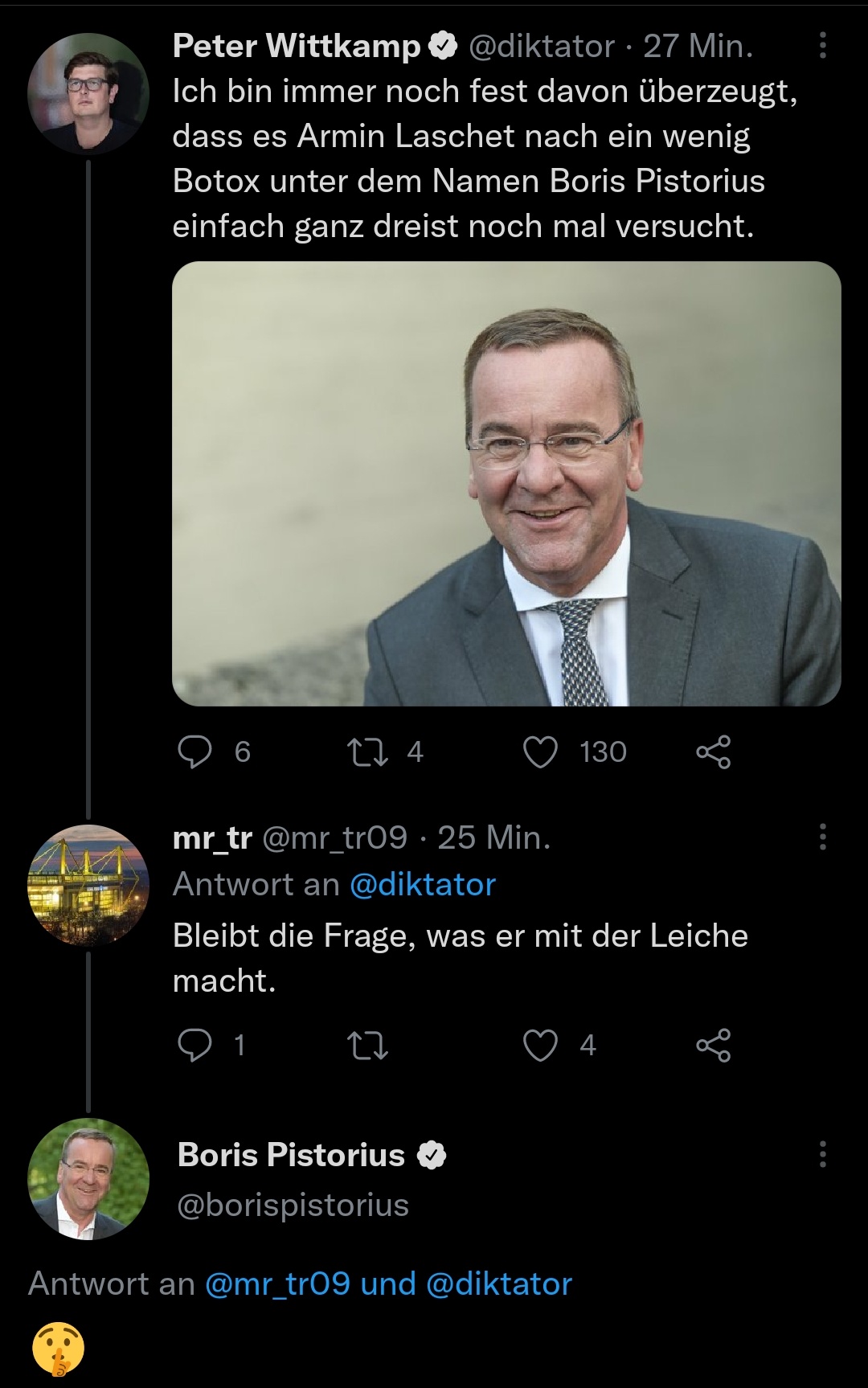
Task: Open the Peter Wittkamp display name
Action: (296, 46)
